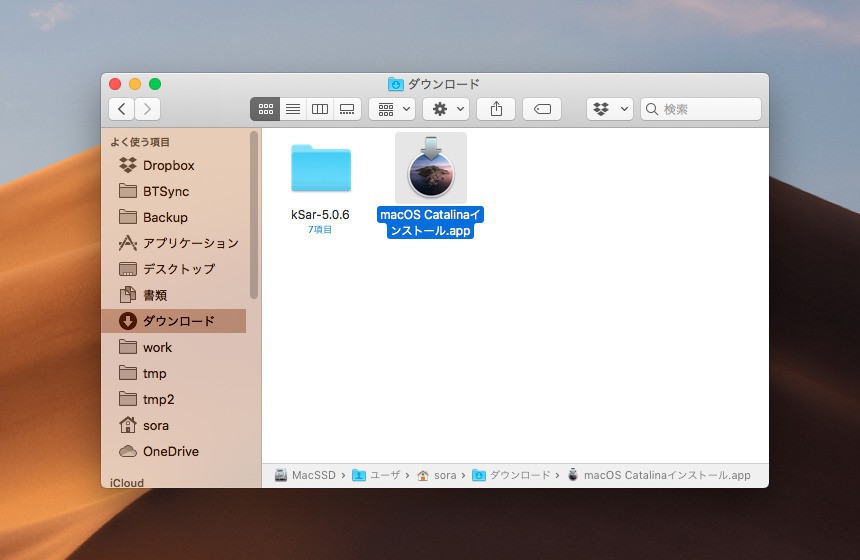Open the group-by arrangement dropdown
The height and width of the screenshot is (560, 860).
coord(392,109)
